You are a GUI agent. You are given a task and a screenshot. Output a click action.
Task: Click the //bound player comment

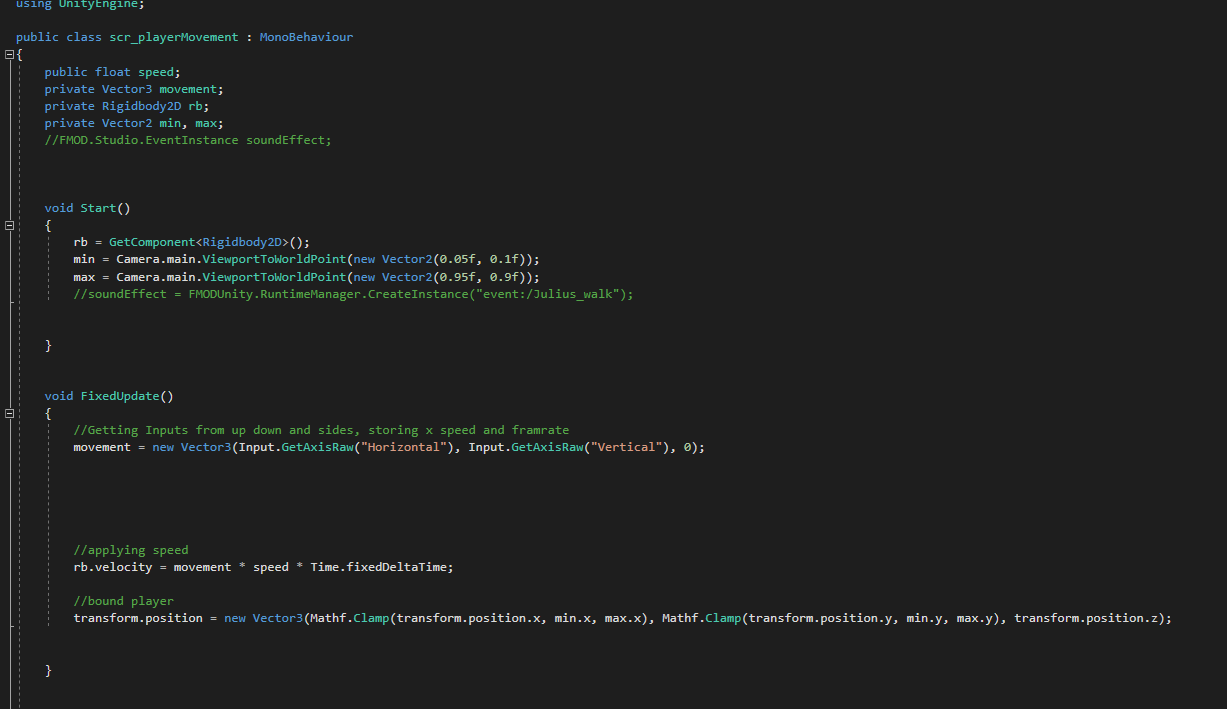click(x=123, y=601)
